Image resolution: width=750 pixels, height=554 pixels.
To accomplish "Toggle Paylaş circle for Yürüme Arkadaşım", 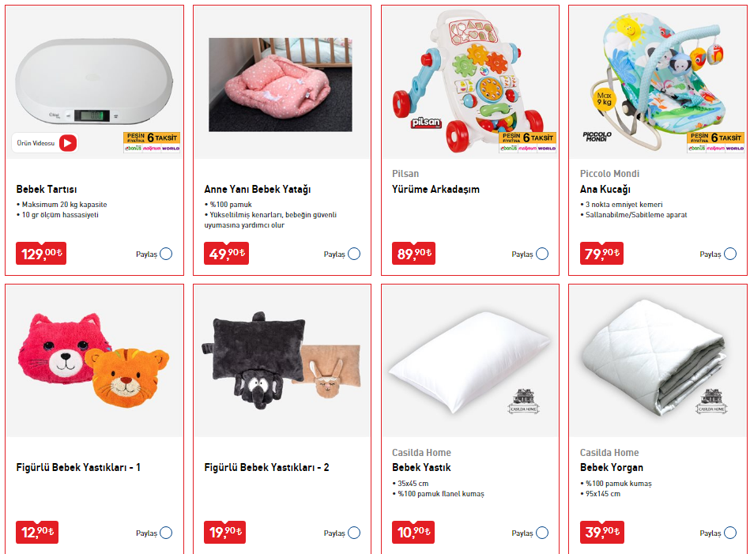I will tap(542, 254).
